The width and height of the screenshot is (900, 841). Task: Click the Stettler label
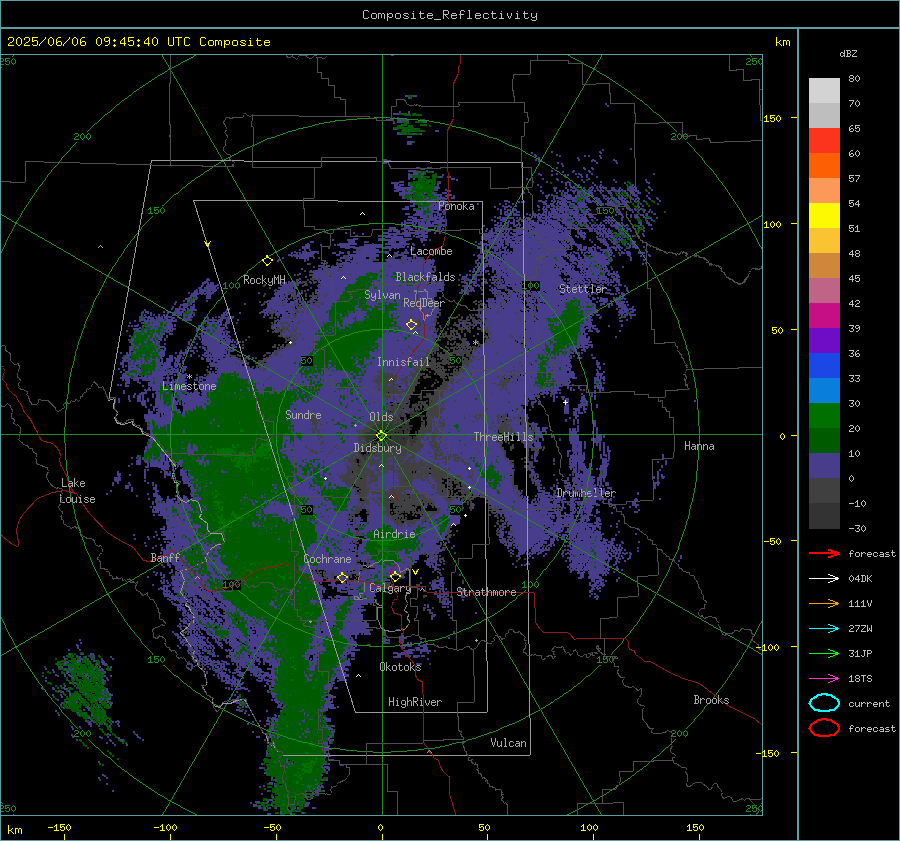tap(583, 289)
